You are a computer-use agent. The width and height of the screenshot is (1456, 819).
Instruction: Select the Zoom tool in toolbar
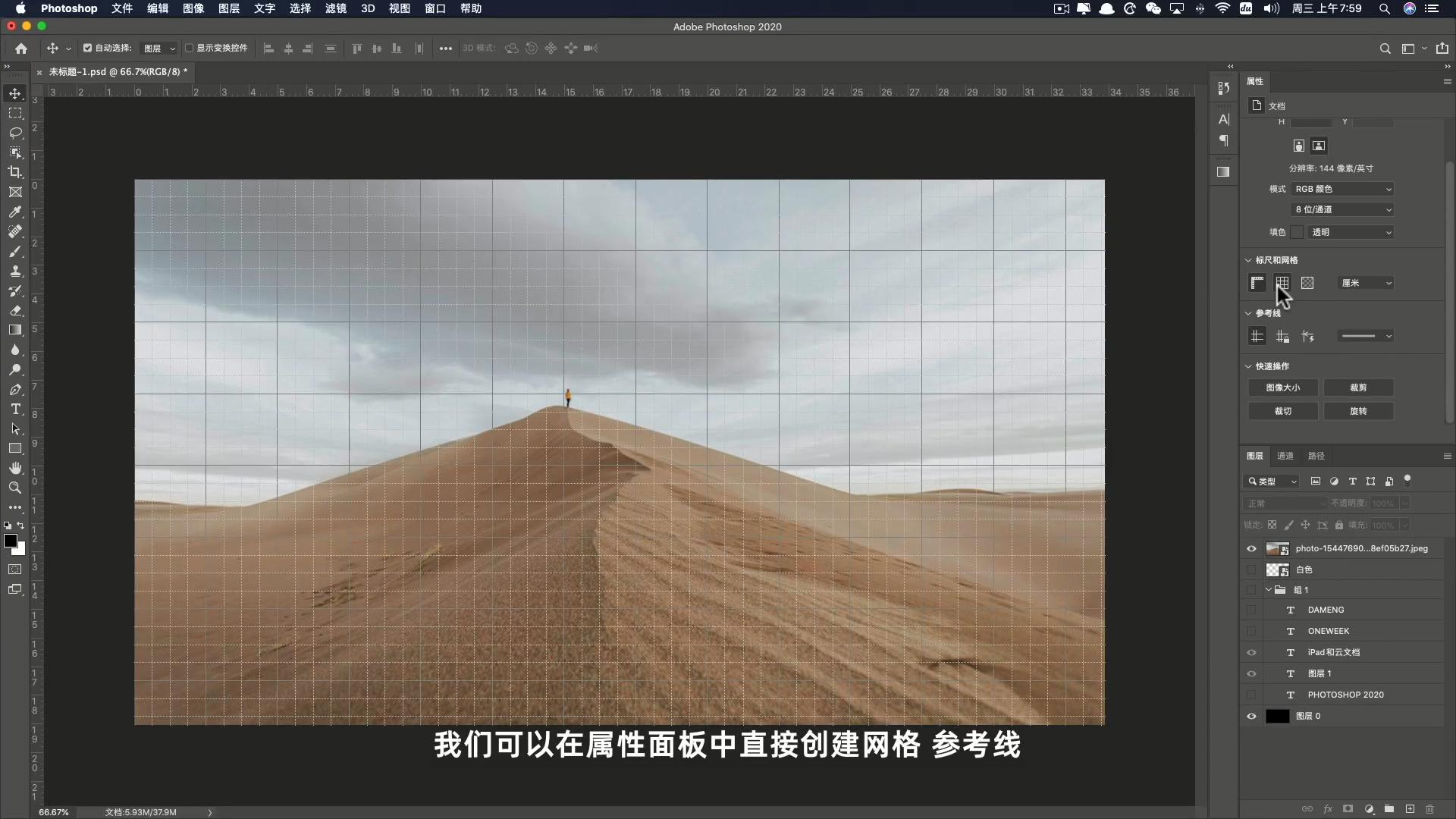point(15,488)
